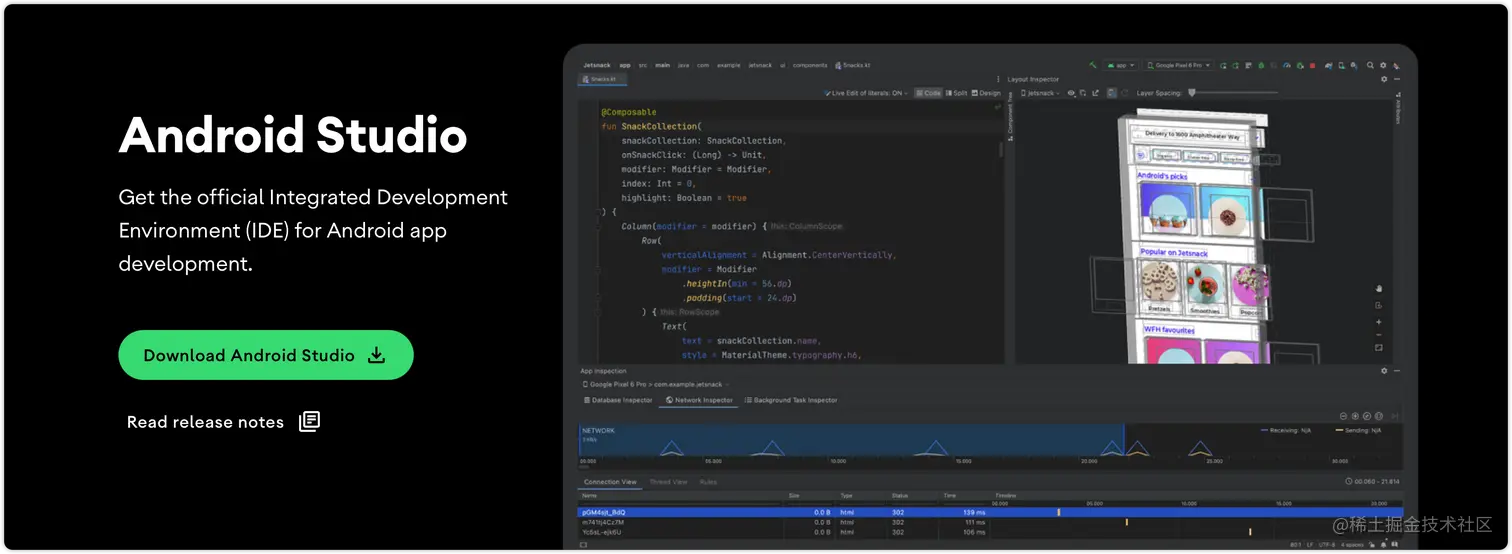
Task: Click the Search Everywhere magnifier icon
Action: [x=1370, y=65]
